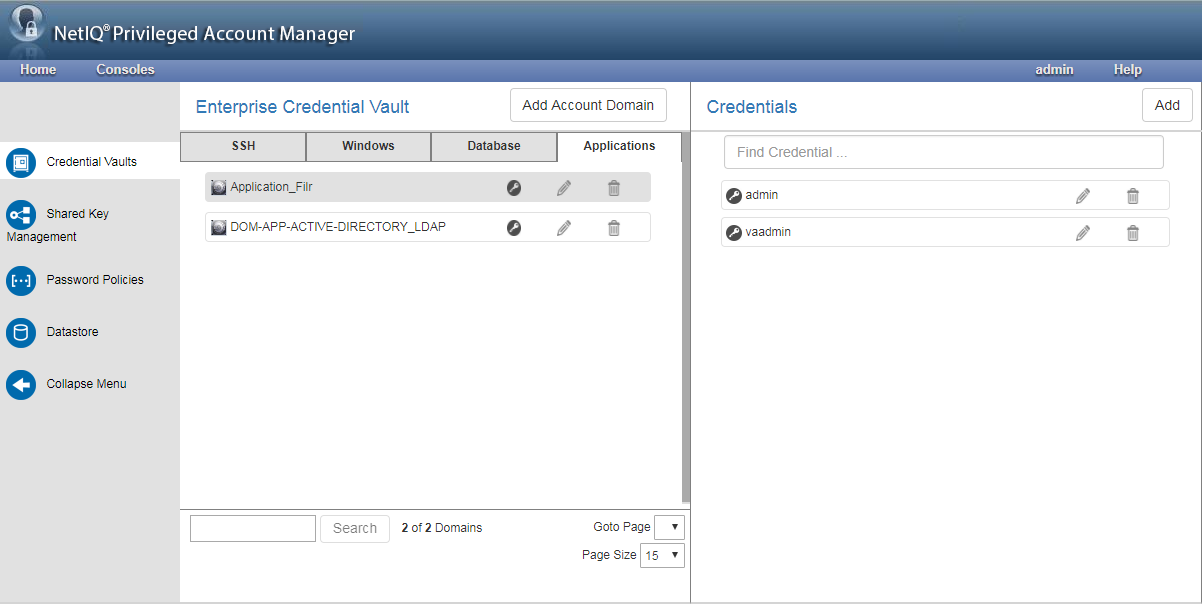Screen dimensions: 1202x604
Task: Edit the DOM-APP-ACTIVE-DIRECTORY_LDAP domain with pencil
Action: pyautogui.click(x=564, y=227)
